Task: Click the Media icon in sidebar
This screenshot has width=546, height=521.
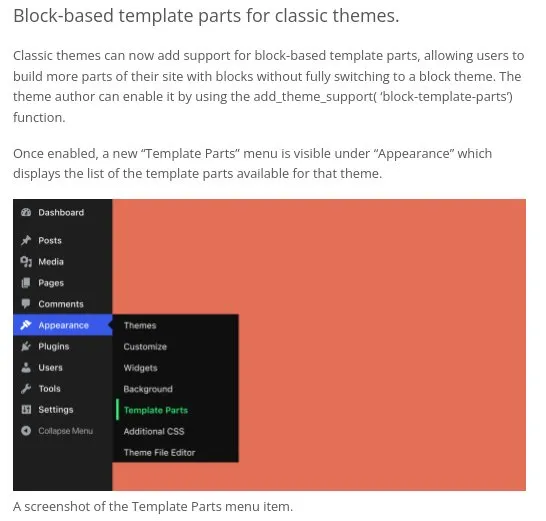Action: tap(26, 262)
